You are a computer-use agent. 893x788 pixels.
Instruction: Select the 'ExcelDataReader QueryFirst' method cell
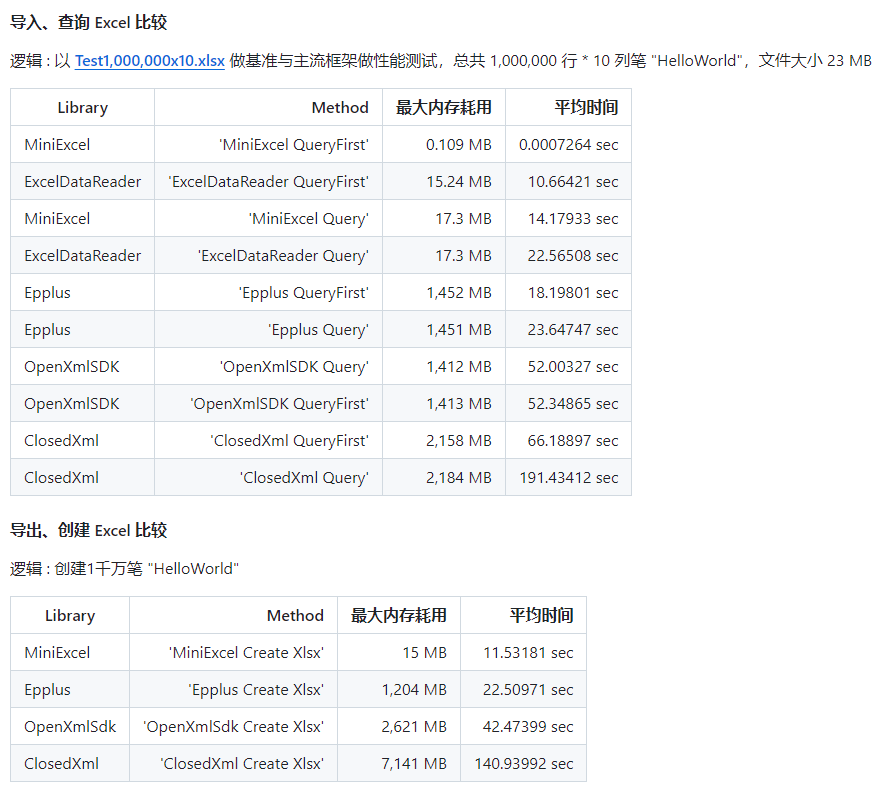click(x=268, y=182)
